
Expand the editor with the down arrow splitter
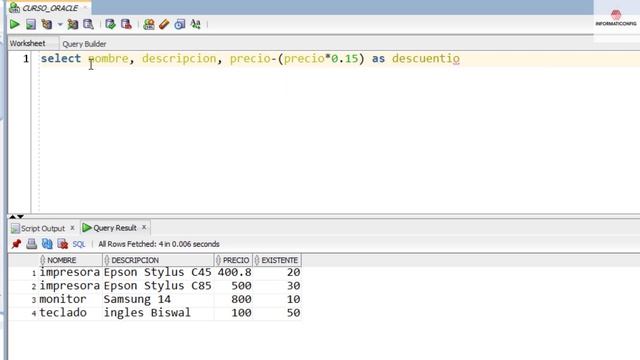pyautogui.click(x=20, y=216)
